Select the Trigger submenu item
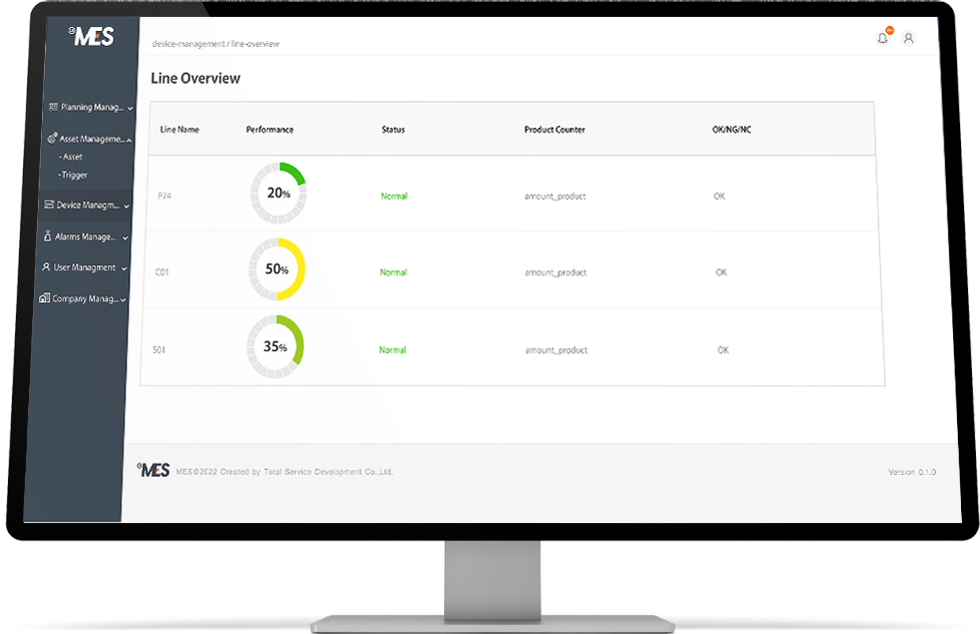This screenshot has width=980, height=634. click(x=73, y=175)
